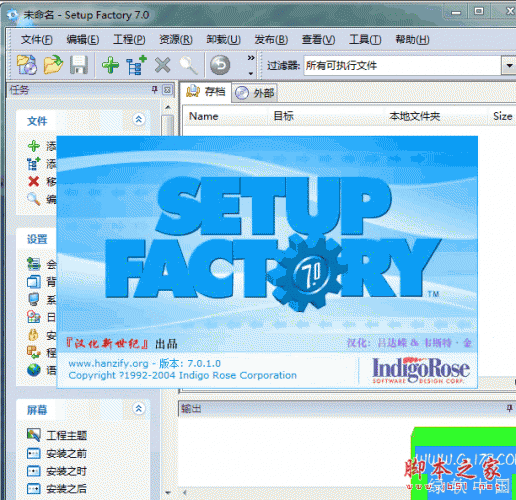The image size is (516, 500).
Task: Click the globe languages icon
Action: coord(34,370)
